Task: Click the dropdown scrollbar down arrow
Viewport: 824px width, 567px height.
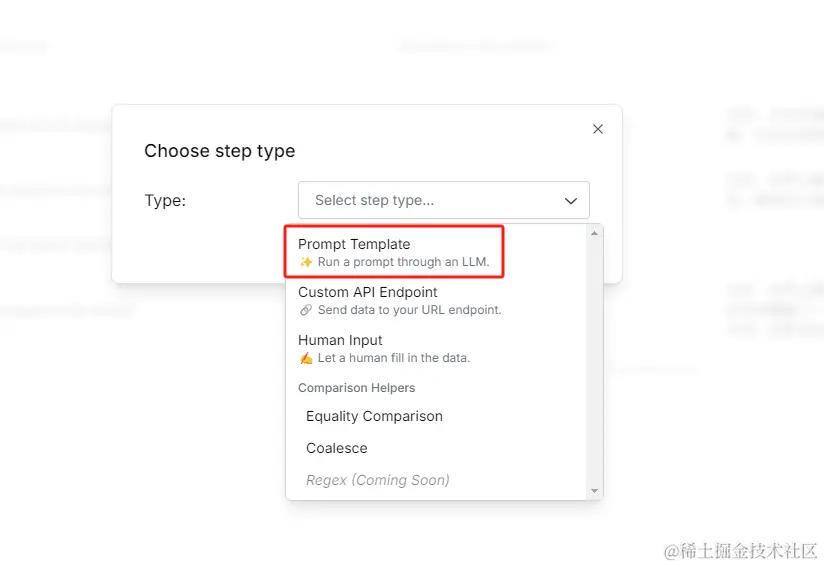Action: click(594, 491)
